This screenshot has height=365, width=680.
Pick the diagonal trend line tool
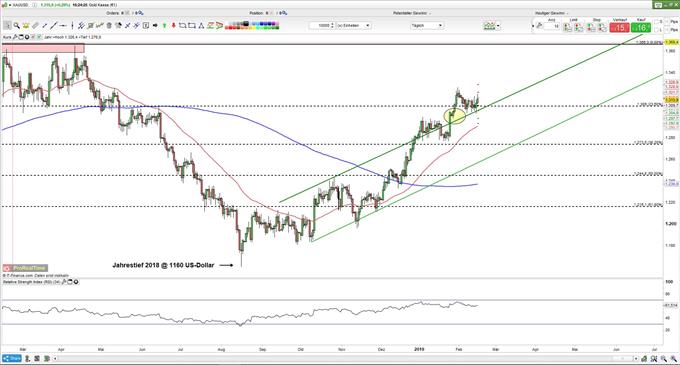tap(53, 26)
